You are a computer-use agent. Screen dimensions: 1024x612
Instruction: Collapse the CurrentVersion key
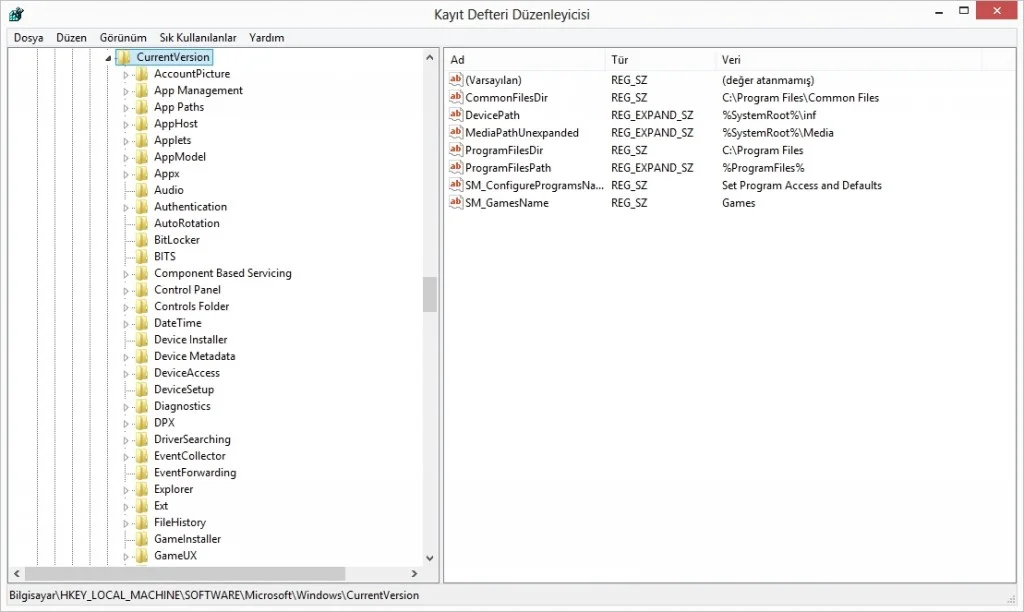pyautogui.click(x=108, y=58)
